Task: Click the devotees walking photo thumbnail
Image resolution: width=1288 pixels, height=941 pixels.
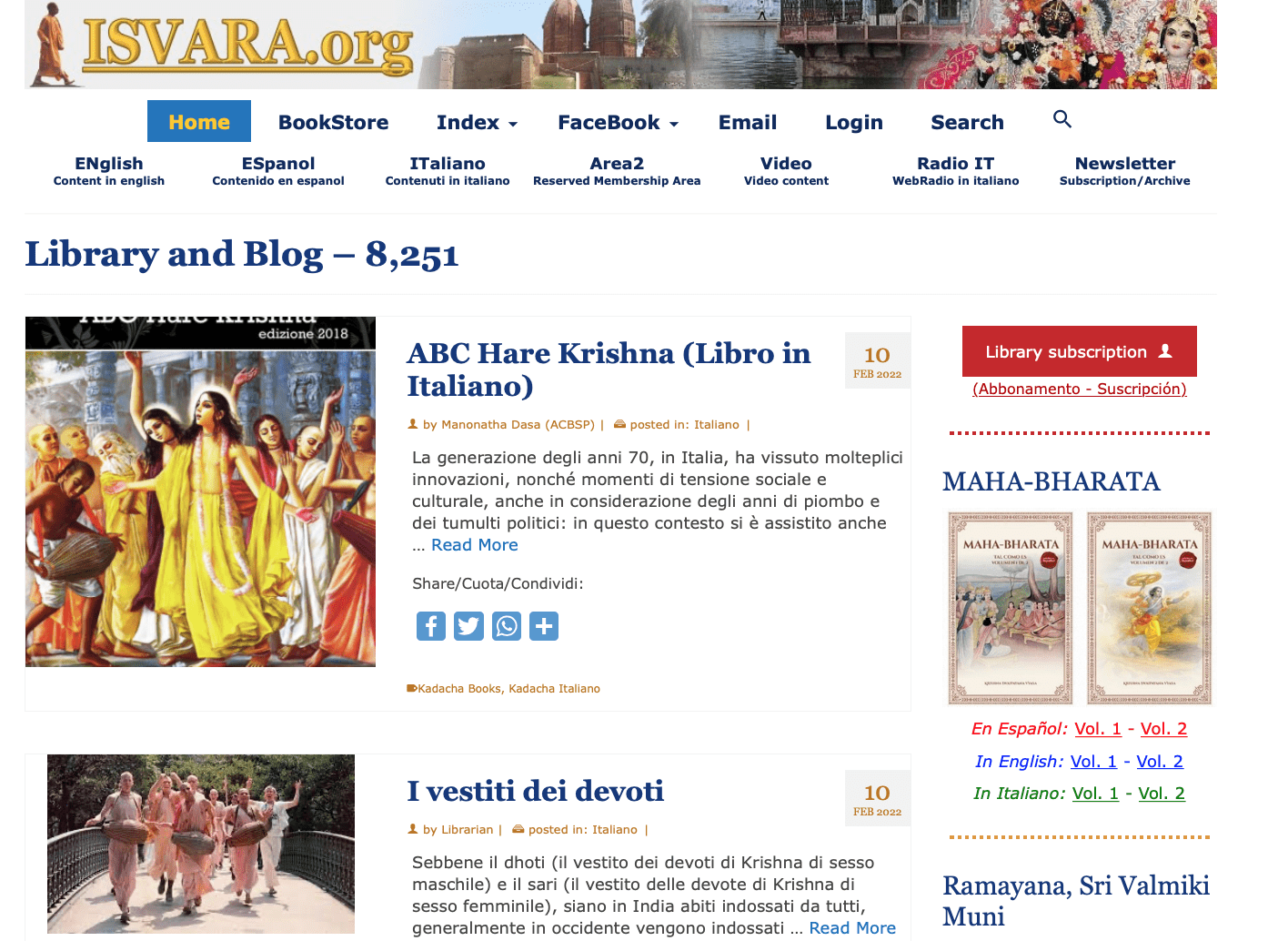Action: click(201, 844)
